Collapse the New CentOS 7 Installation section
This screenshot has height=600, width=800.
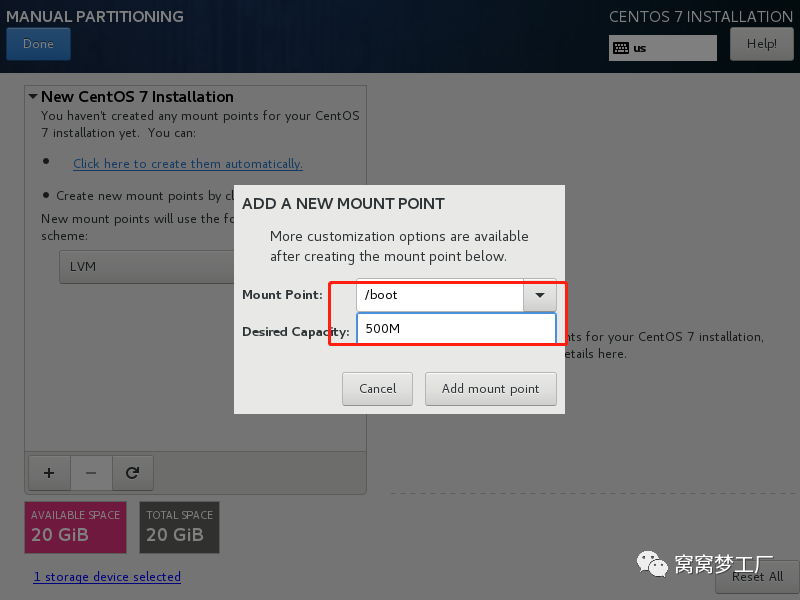33,97
